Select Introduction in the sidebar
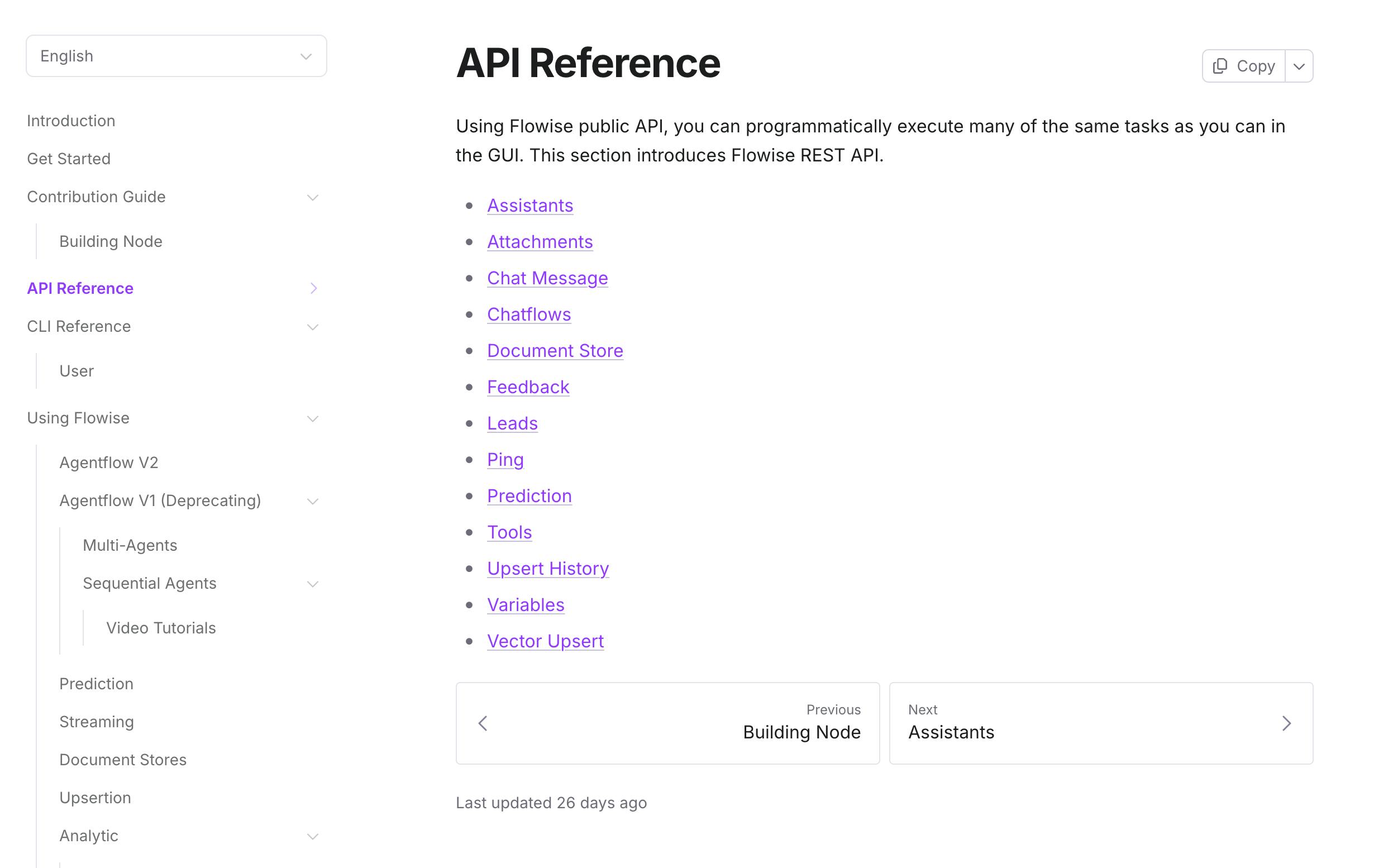Screen dimensions: 1374x868 pyautogui.click(x=71, y=121)
